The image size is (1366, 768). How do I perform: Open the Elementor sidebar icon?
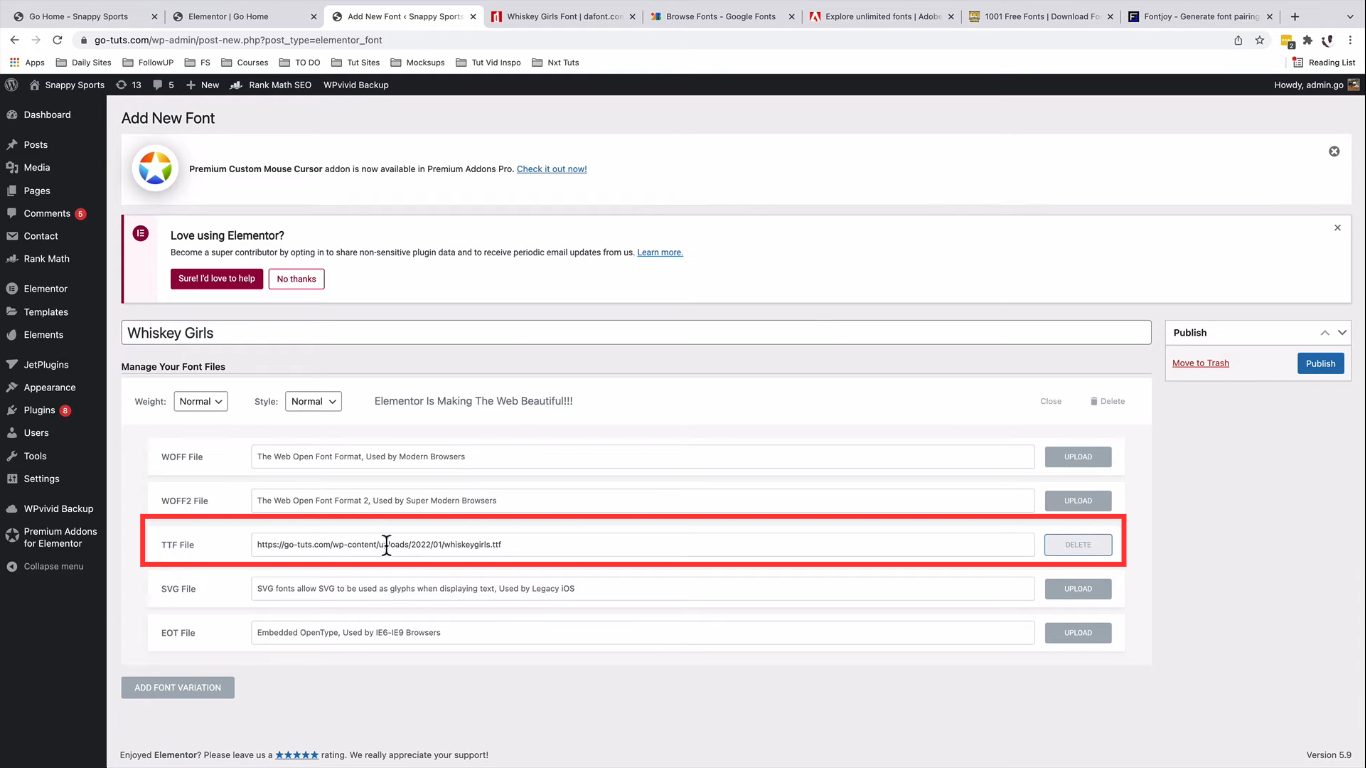pos(12,289)
